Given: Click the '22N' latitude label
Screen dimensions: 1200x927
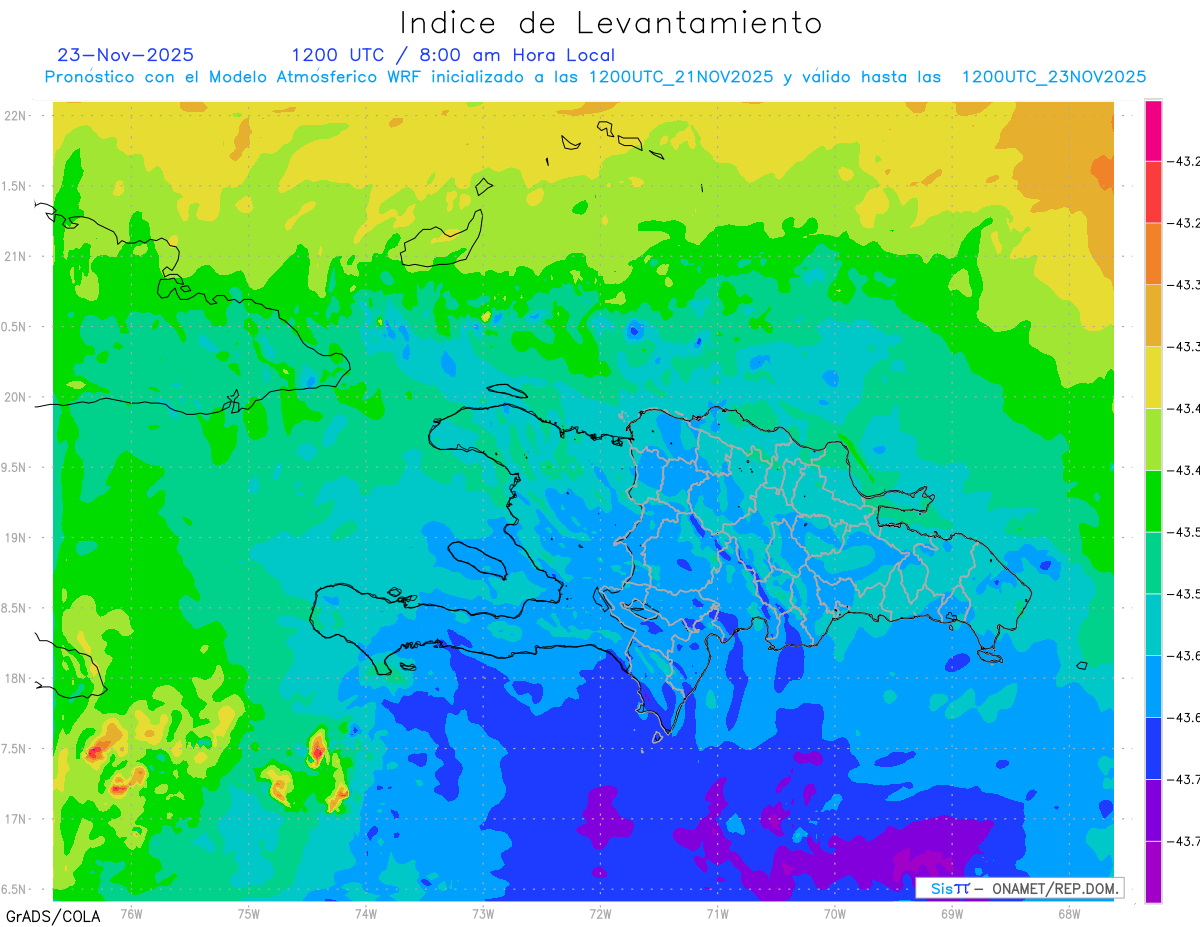Looking at the screenshot, I should [15, 115].
